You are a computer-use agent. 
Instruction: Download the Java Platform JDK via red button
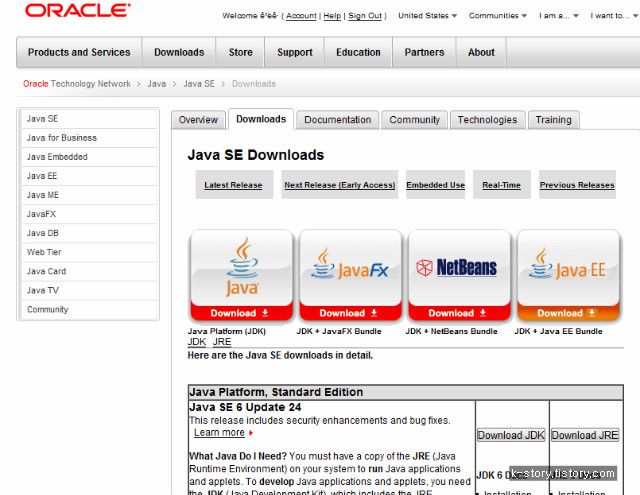tap(242, 313)
